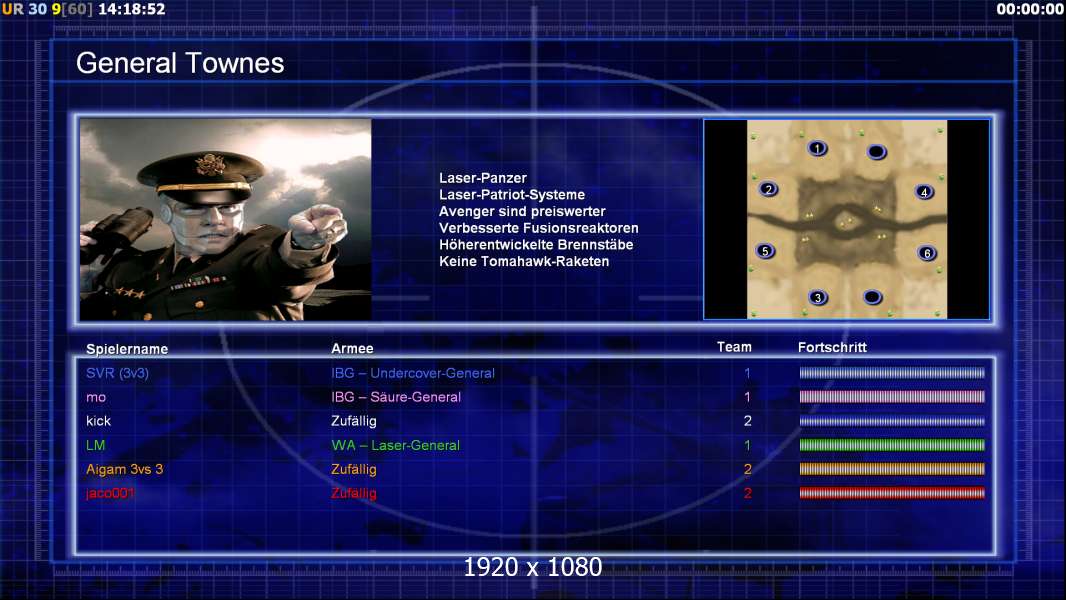The image size is (1066, 600).
Task: Click the 'Team' column header
Action: pyautogui.click(x=734, y=347)
